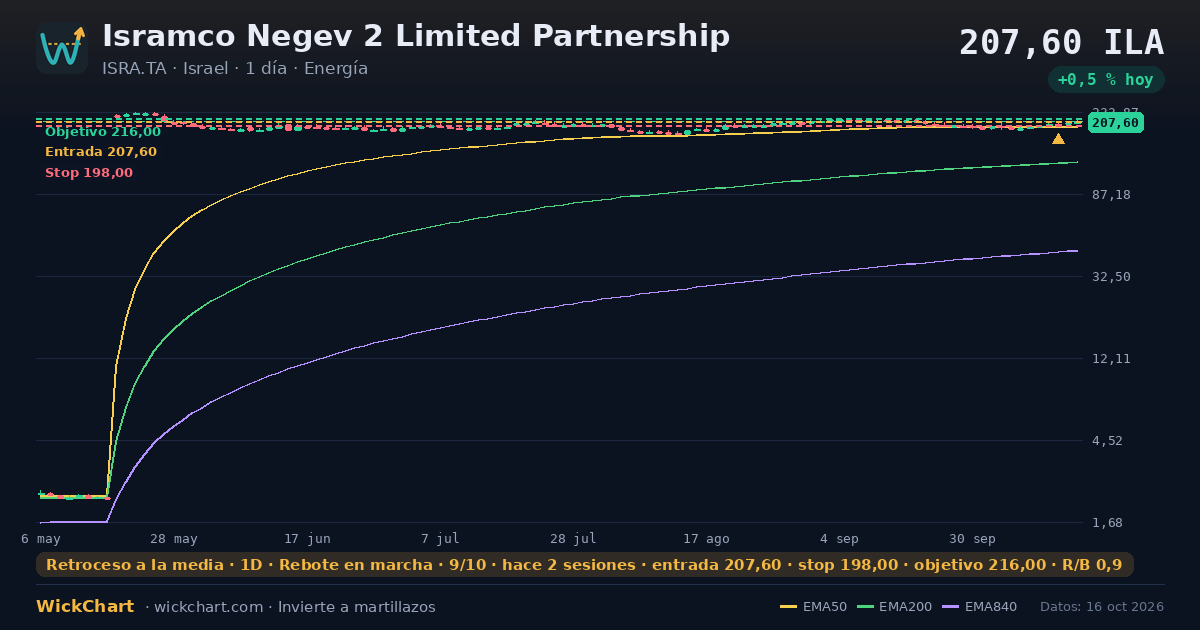
Task: Click the Entrada 207,60 label
Action: click(101, 152)
